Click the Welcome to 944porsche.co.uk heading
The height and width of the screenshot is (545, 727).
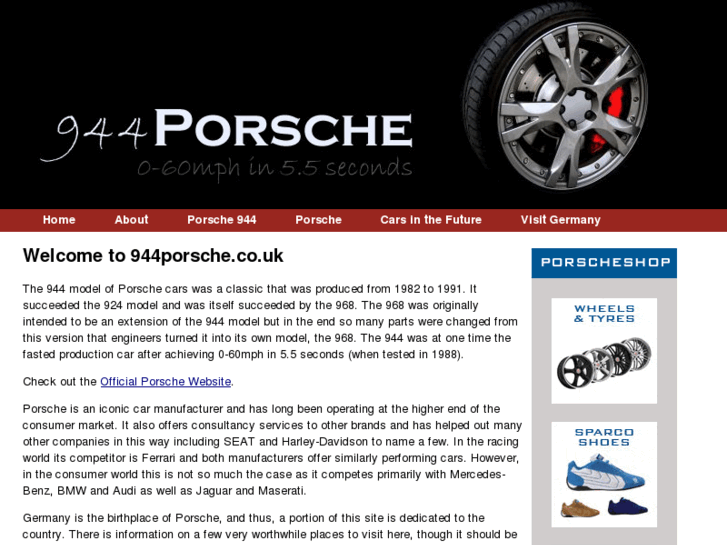153,256
